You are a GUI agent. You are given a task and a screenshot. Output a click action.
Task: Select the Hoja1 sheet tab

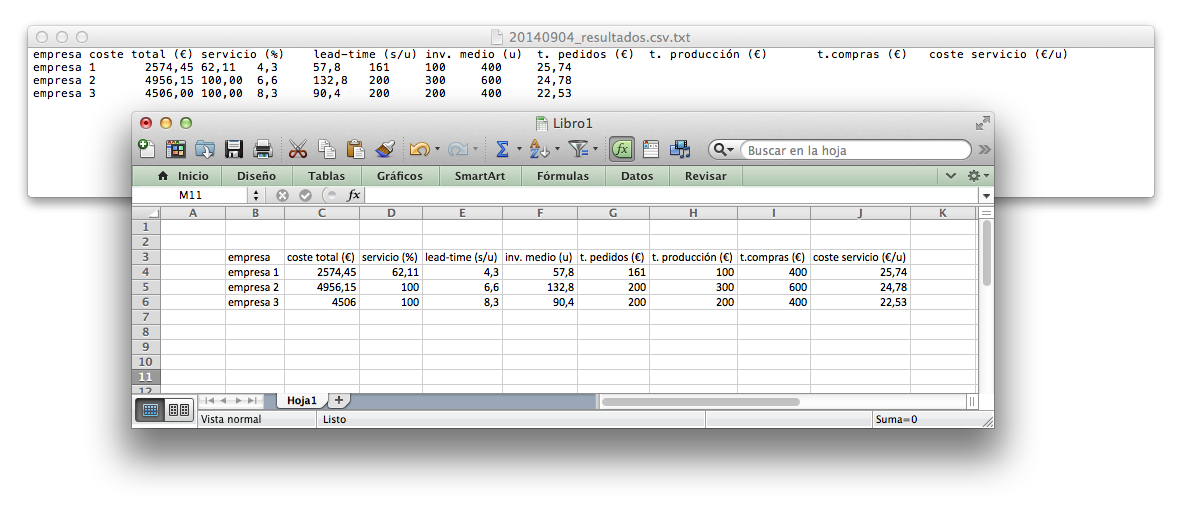pyautogui.click(x=301, y=400)
